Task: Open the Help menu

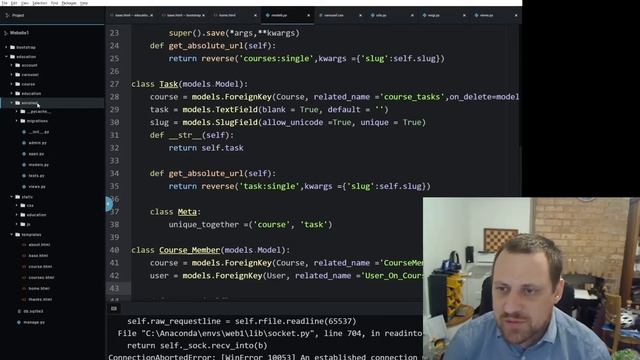Action: [84, 3]
